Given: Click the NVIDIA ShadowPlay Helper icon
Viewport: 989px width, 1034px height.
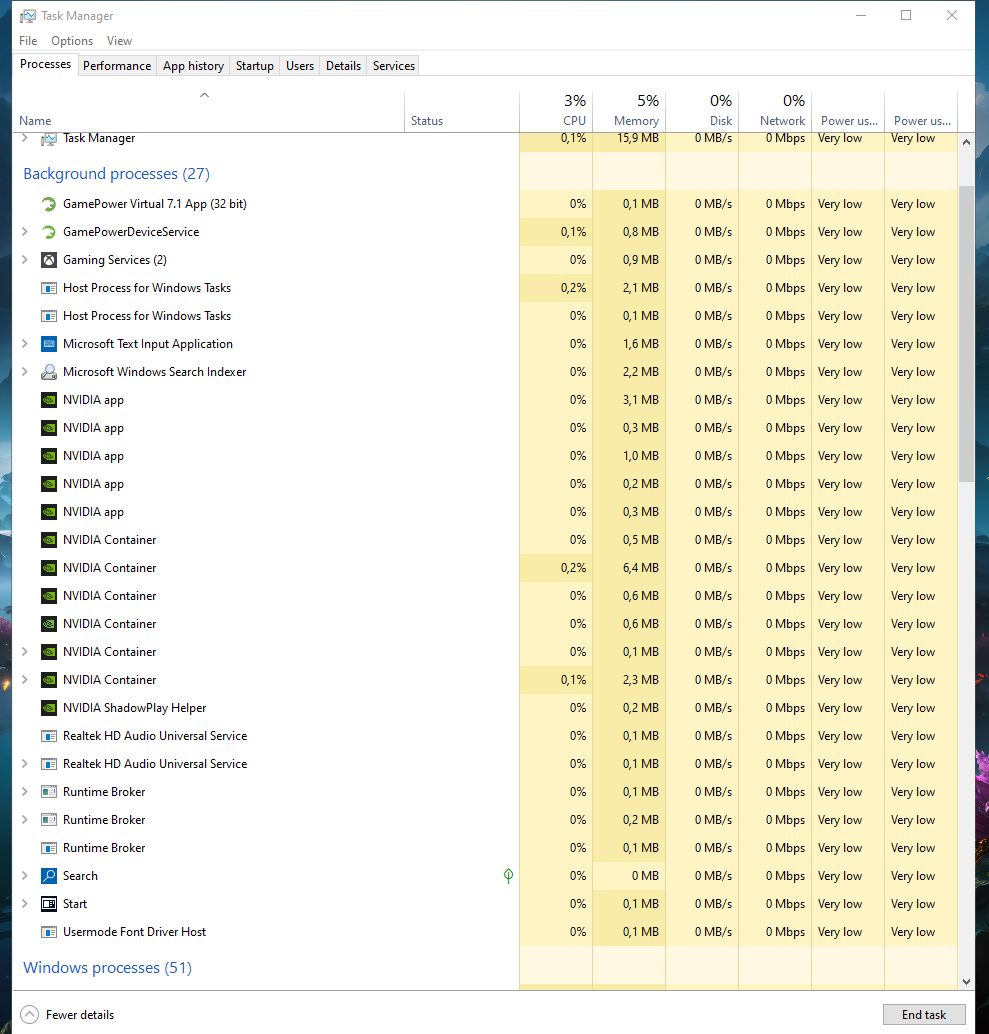Looking at the screenshot, I should point(49,708).
